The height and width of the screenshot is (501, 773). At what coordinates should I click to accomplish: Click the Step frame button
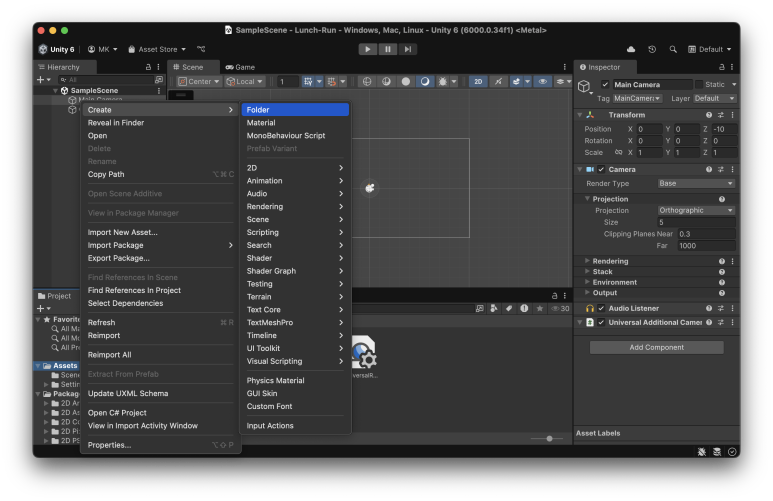[x=408, y=49]
